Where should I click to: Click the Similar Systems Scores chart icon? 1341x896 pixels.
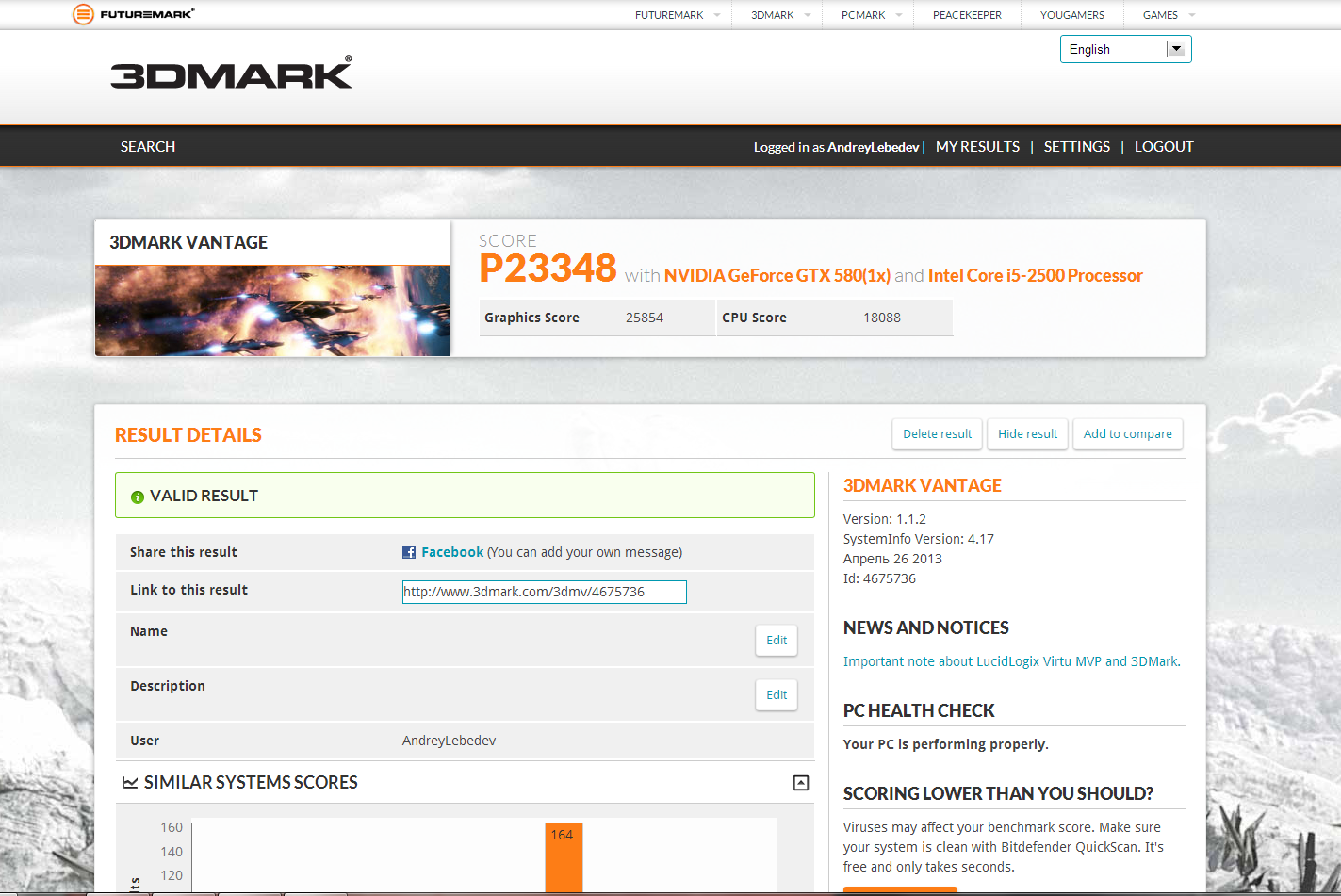pyautogui.click(x=130, y=783)
